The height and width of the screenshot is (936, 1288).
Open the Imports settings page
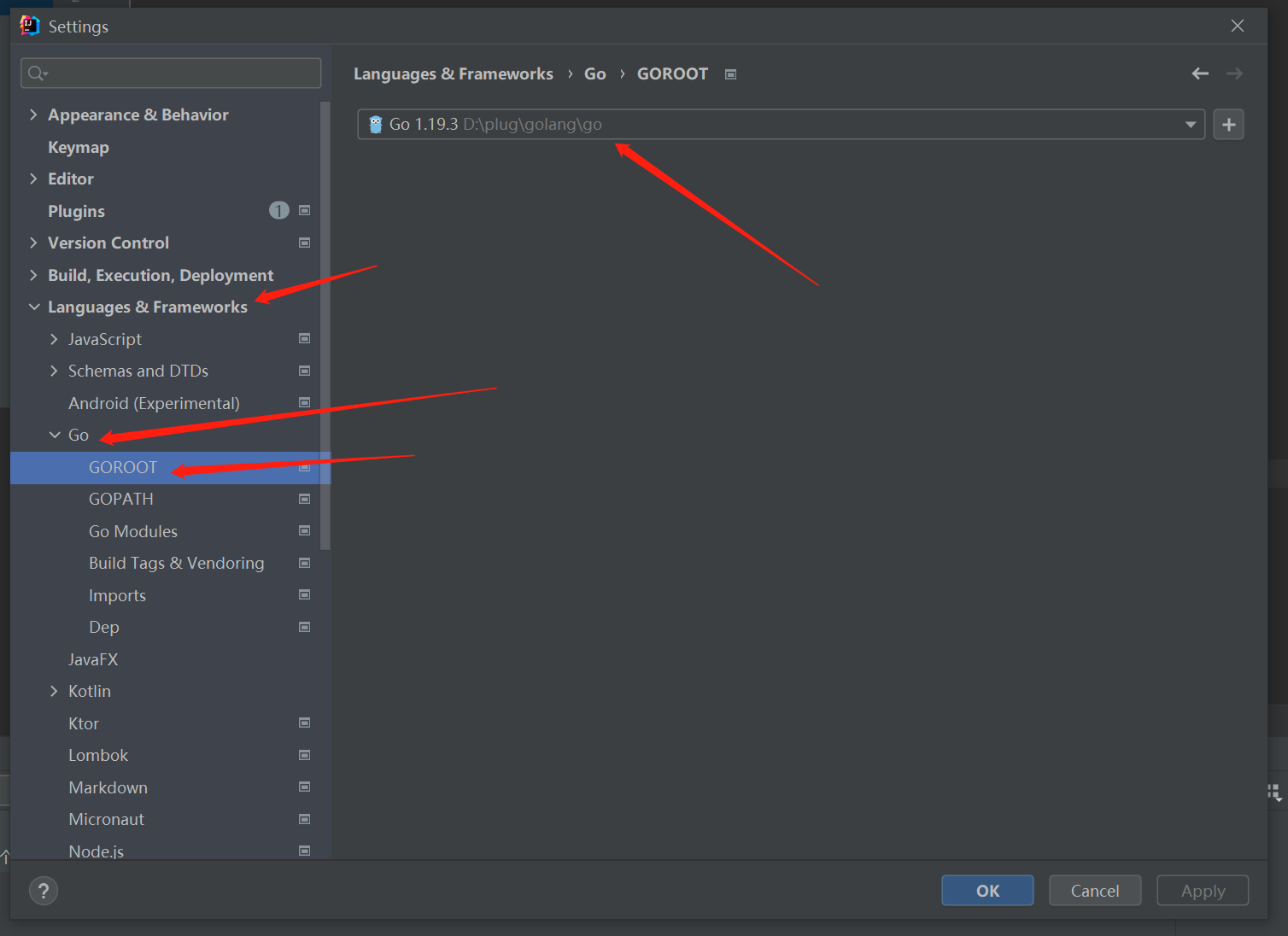[x=117, y=595]
